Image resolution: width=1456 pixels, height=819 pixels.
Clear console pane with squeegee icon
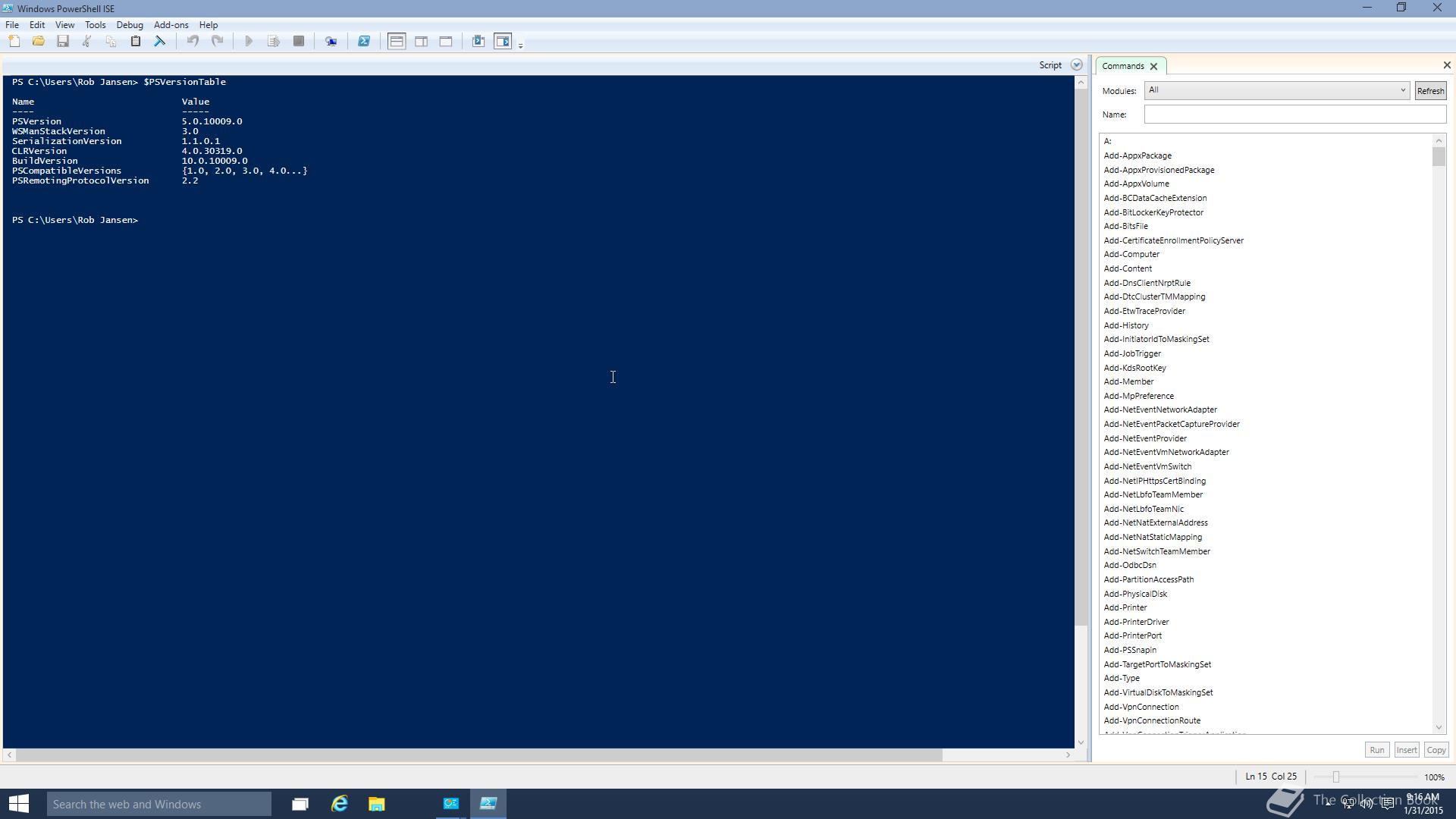pyautogui.click(x=160, y=42)
